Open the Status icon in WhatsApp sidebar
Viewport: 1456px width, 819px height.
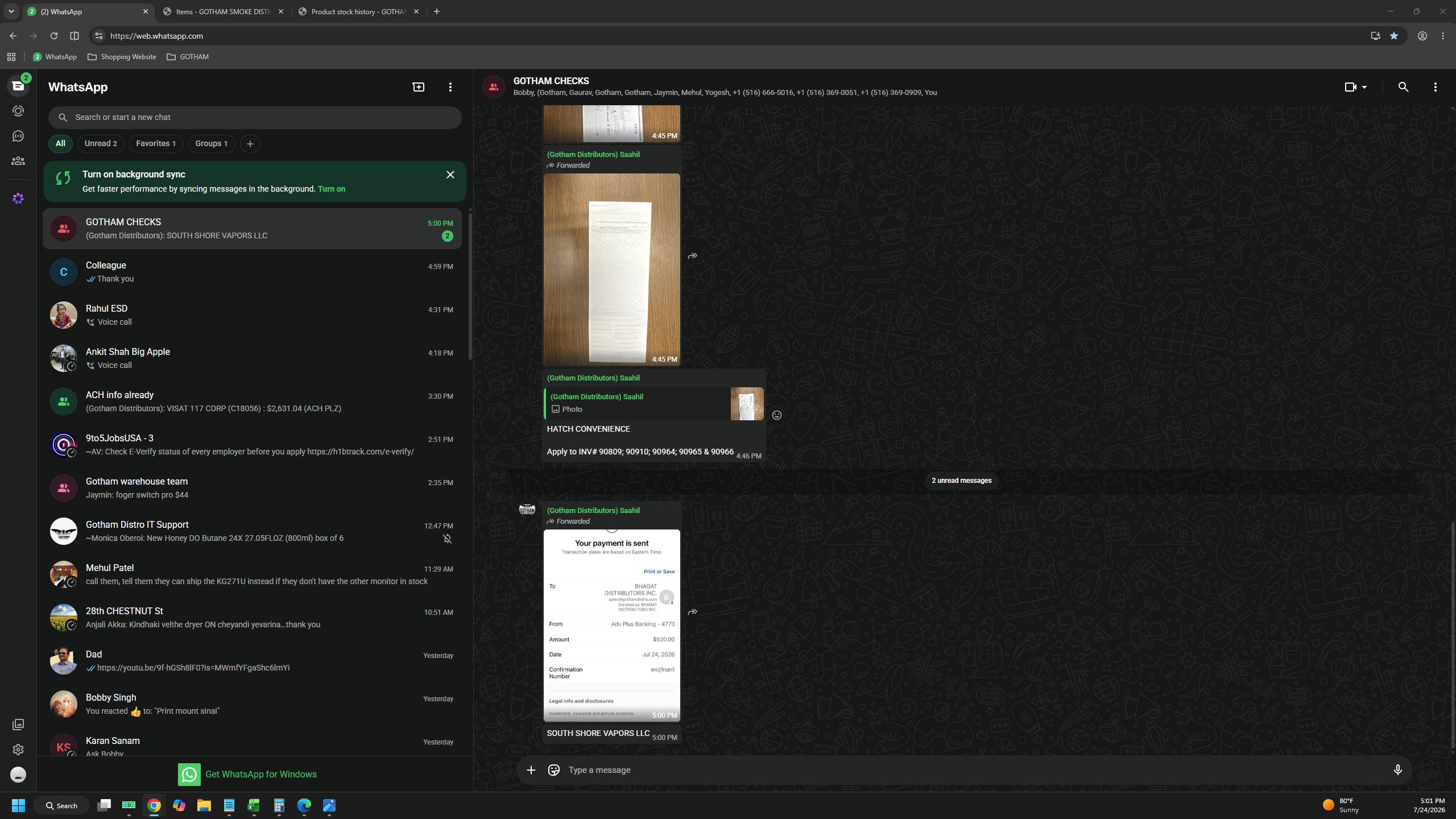(x=18, y=111)
